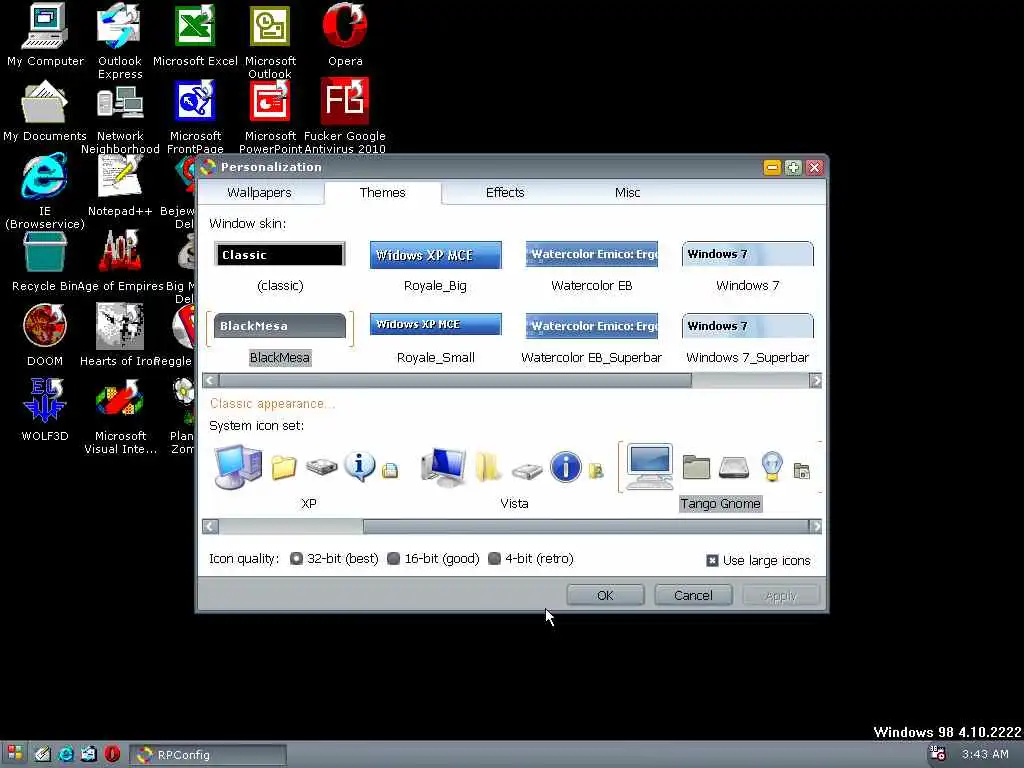
Task: Select the Royale_Small window skin
Action: [x=436, y=338]
